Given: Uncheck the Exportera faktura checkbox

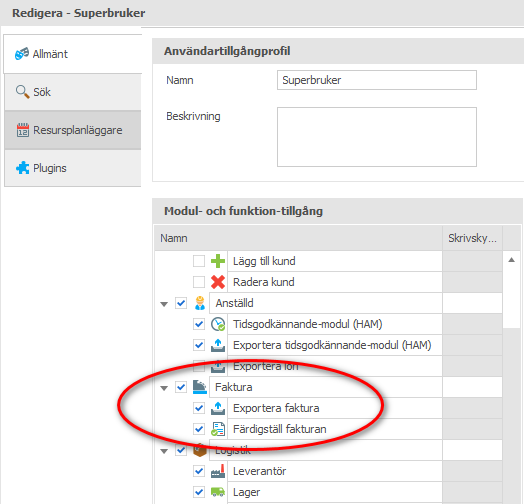Looking at the screenshot, I should pos(199,408).
